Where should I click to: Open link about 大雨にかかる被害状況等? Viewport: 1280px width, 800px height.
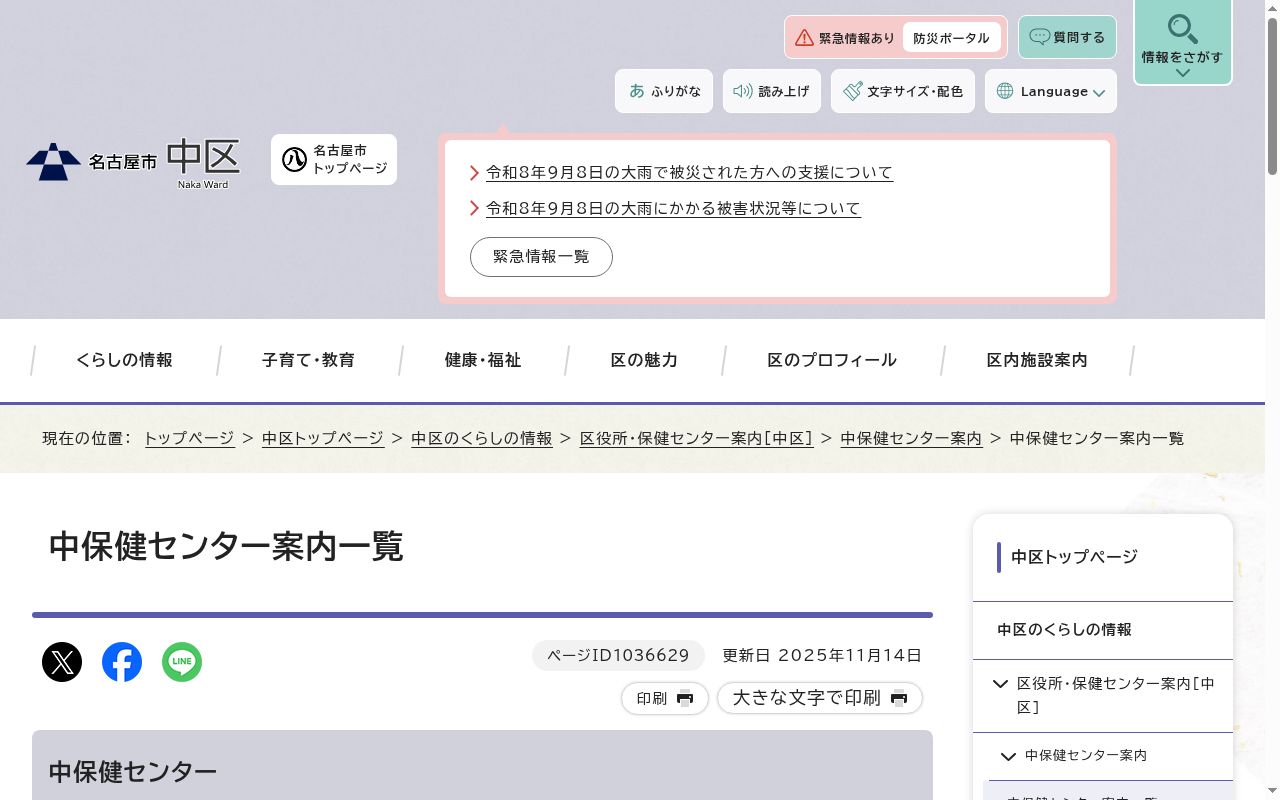coord(673,208)
